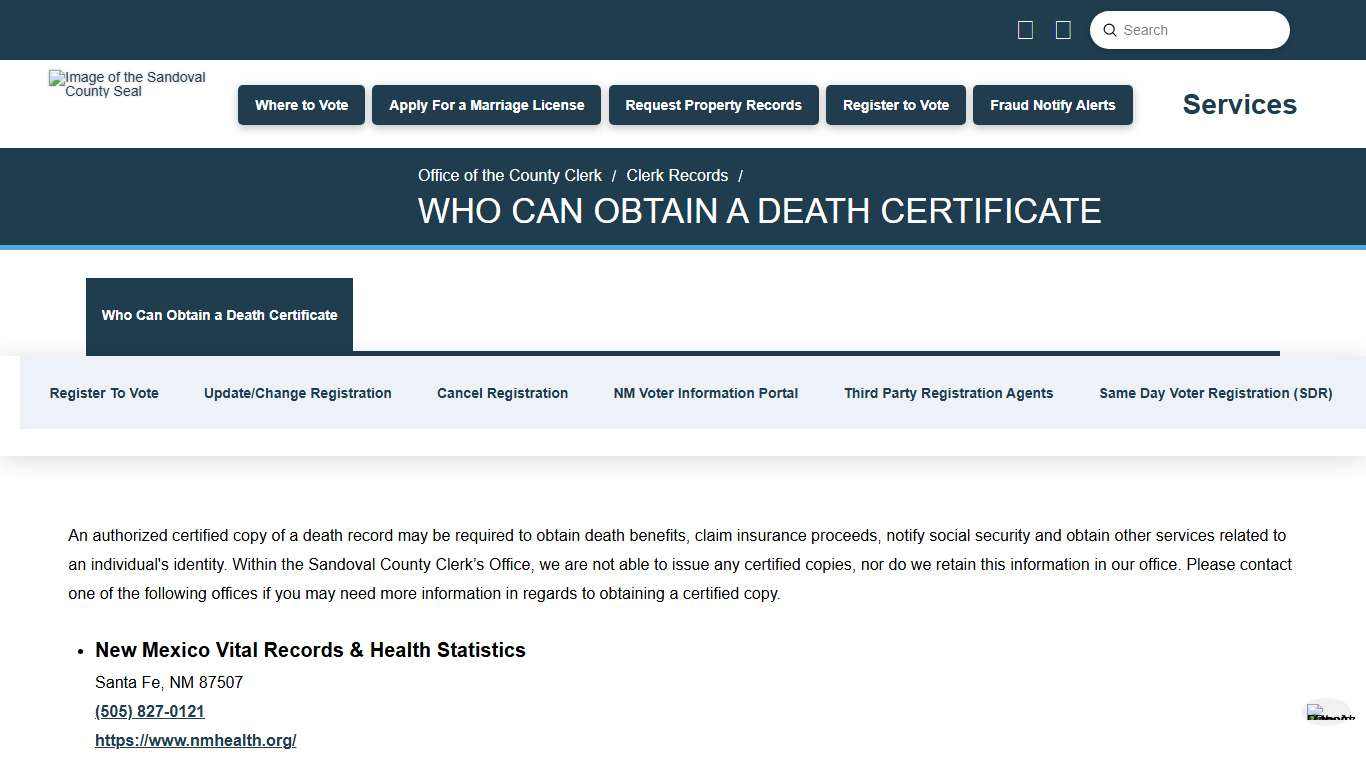Navigate to Office of the County Clerk breadcrumb
The width and height of the screenshot is (1366, 768).
[x=509, y=175]
